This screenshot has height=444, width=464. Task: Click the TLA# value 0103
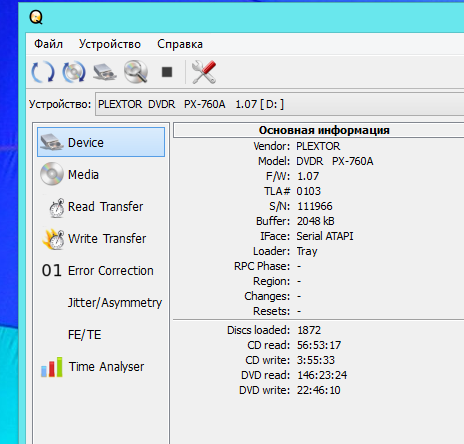pos(308,191)
